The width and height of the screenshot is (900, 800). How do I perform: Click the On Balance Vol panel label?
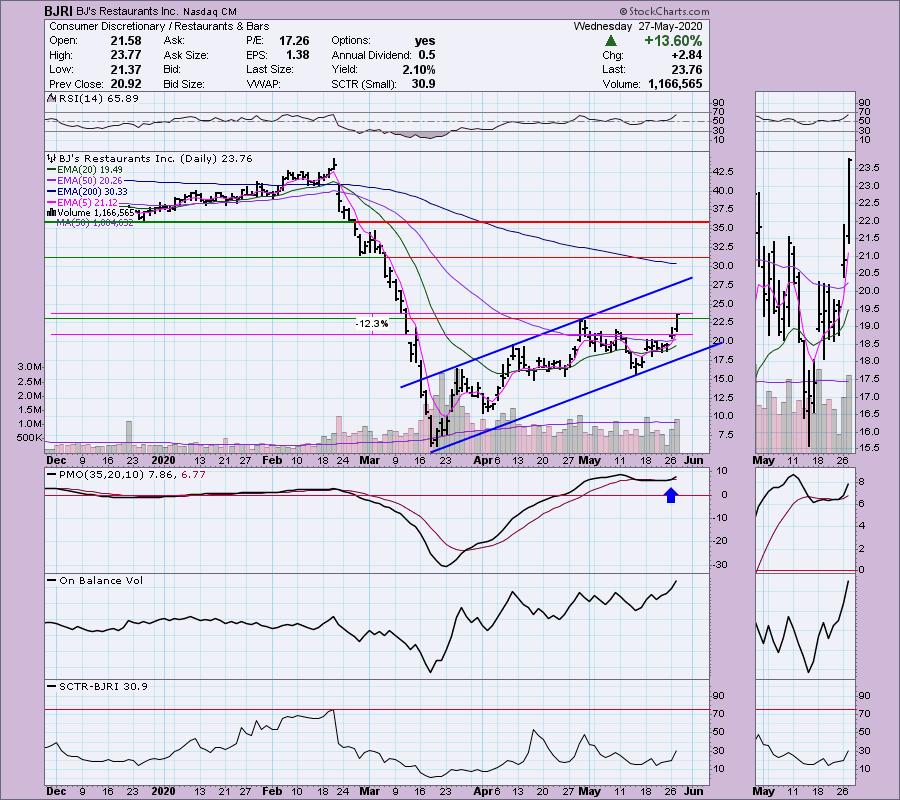pos(101,581)
